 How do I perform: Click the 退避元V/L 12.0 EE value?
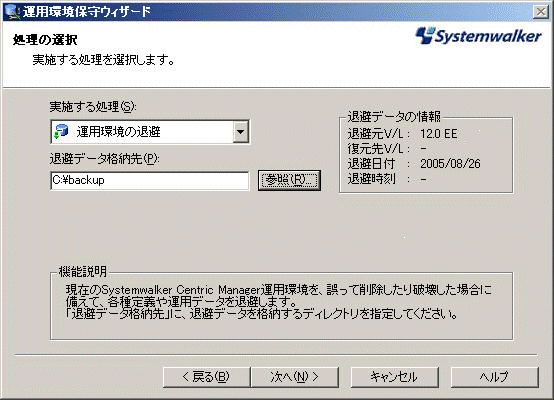pos(438,134)
